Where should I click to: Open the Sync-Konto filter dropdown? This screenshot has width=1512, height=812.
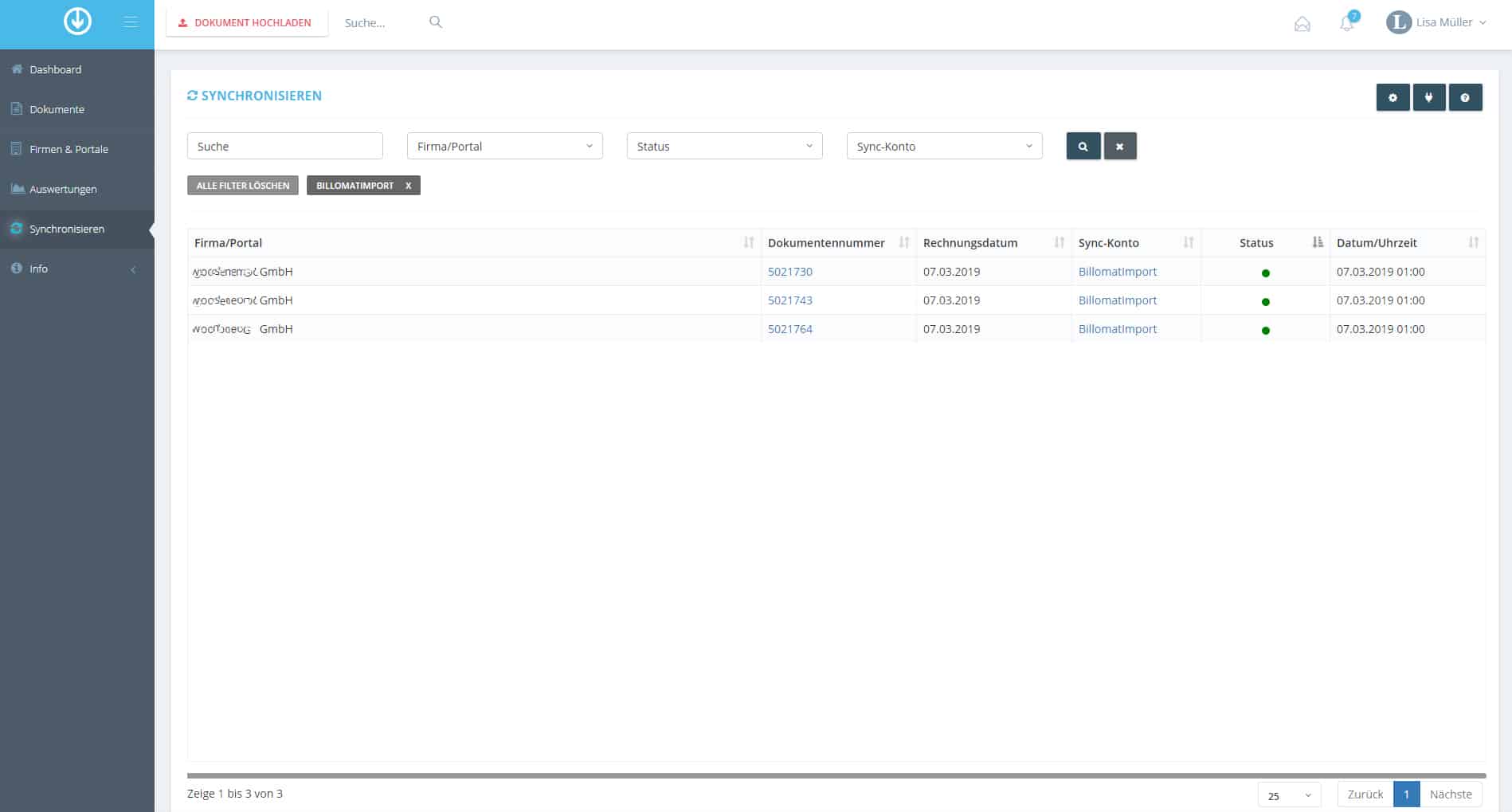(945, 147)
